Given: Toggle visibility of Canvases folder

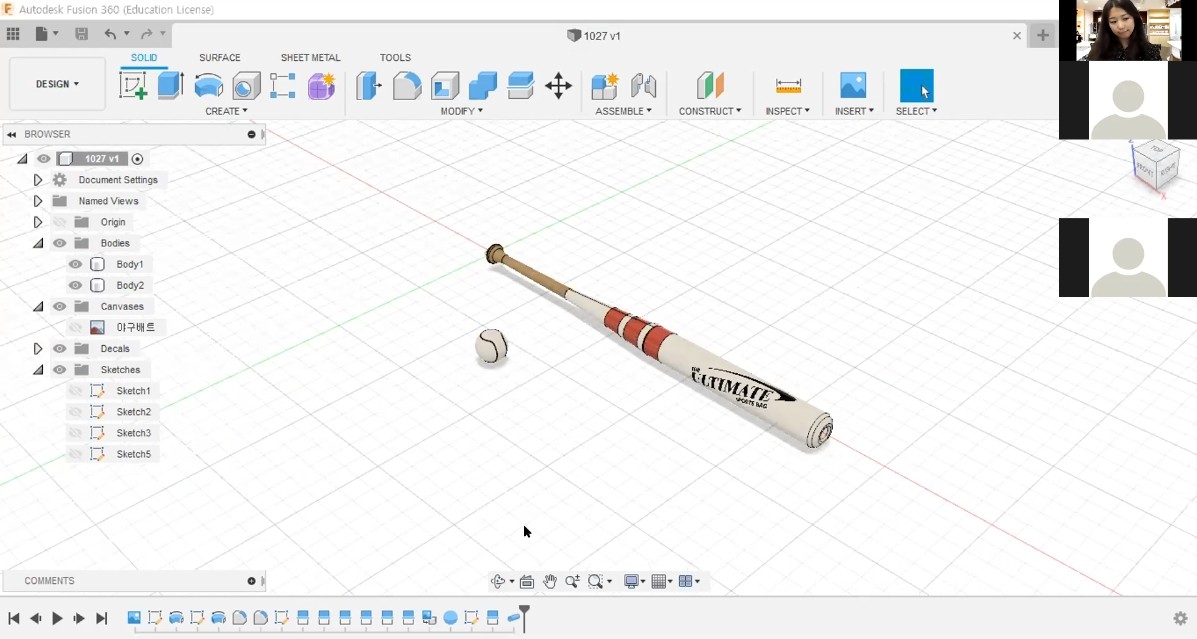Looking at the screenshot, I should [60, 306].
